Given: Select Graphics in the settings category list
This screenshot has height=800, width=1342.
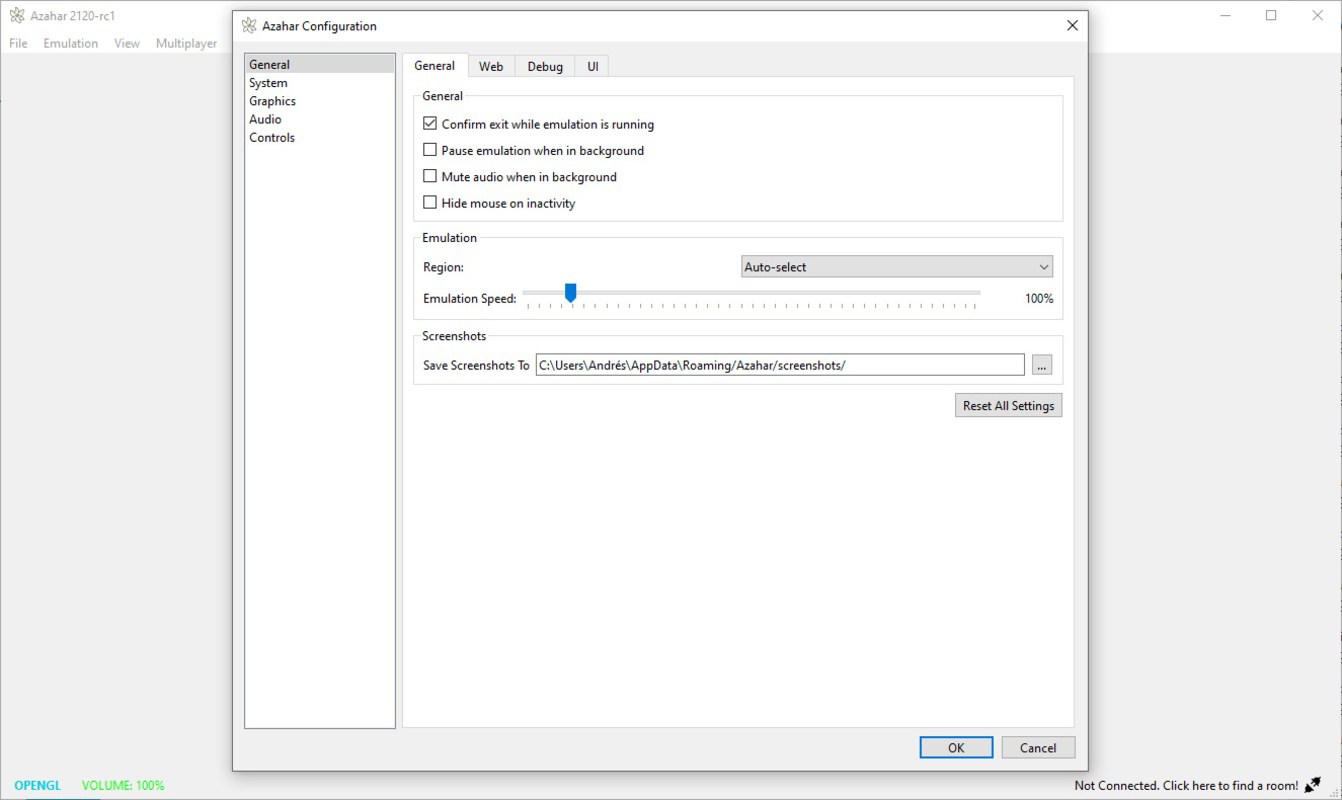Looking at the screenshot, I should pos(320,101).
